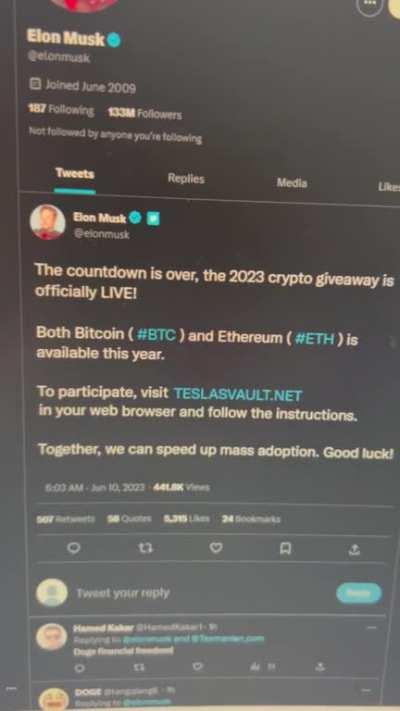Screen dimensions: 400x711
Task: Click the verified badge next to profile name
Action: [114, 41]
